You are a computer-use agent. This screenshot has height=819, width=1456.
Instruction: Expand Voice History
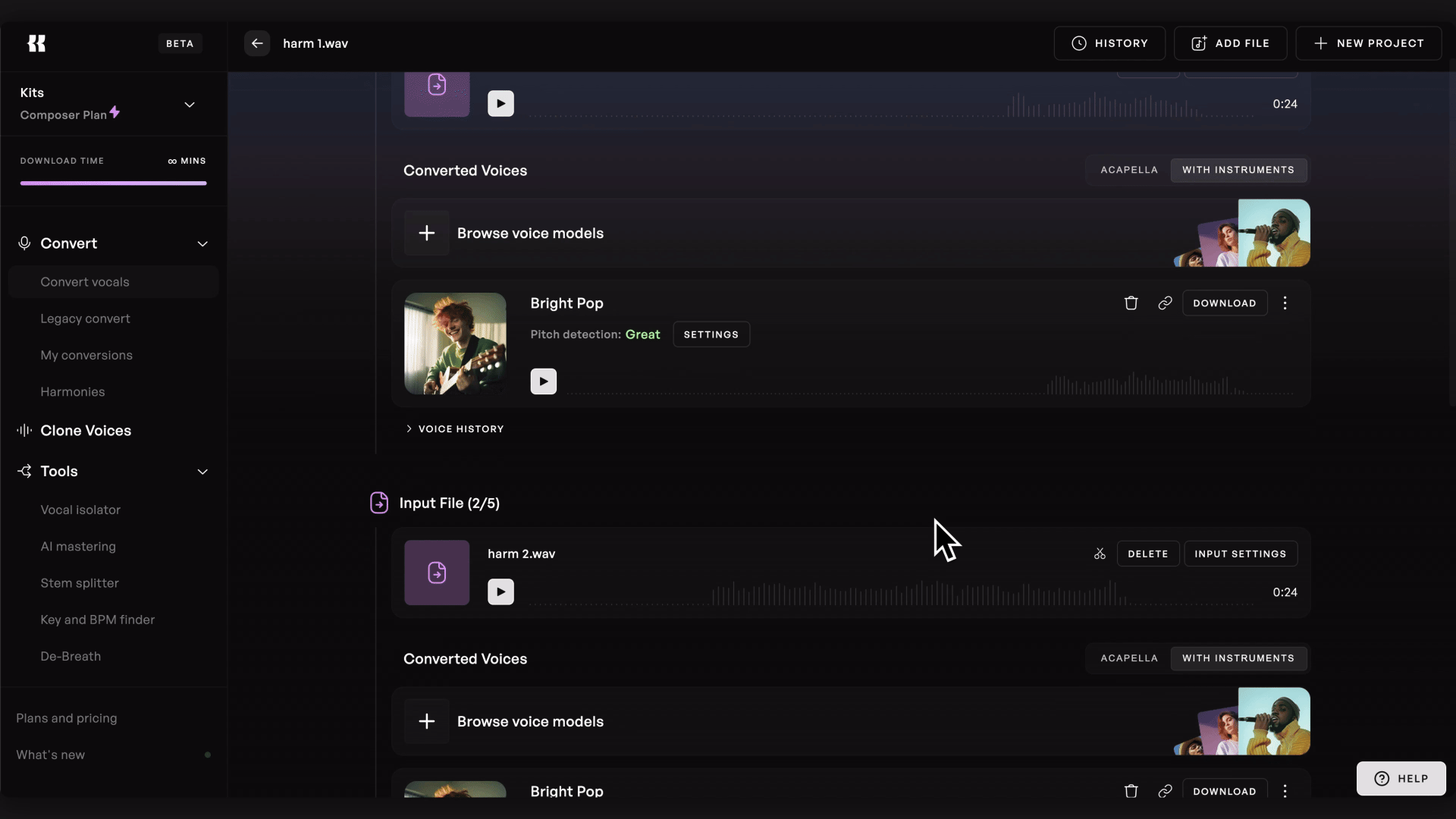pos(455,429)
